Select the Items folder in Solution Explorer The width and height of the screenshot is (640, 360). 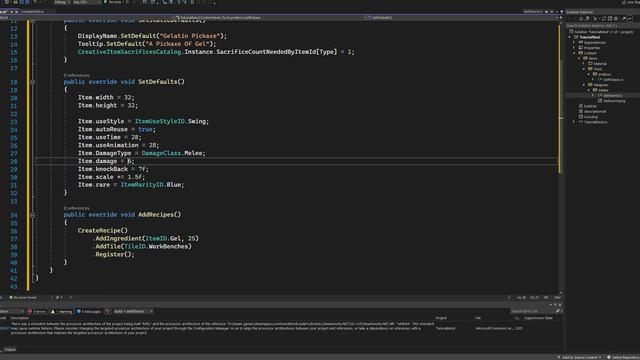pyautogui.click(x=590, y=58)
